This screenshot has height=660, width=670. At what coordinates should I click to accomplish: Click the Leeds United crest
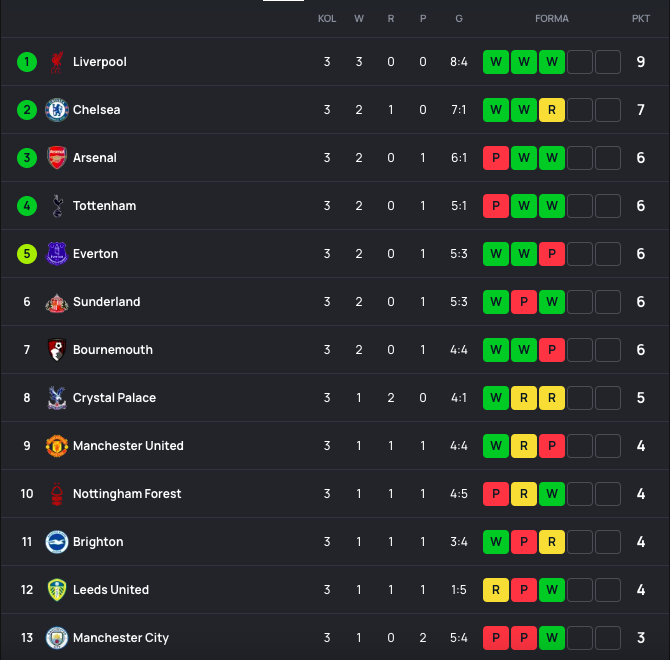coord(57,590)
